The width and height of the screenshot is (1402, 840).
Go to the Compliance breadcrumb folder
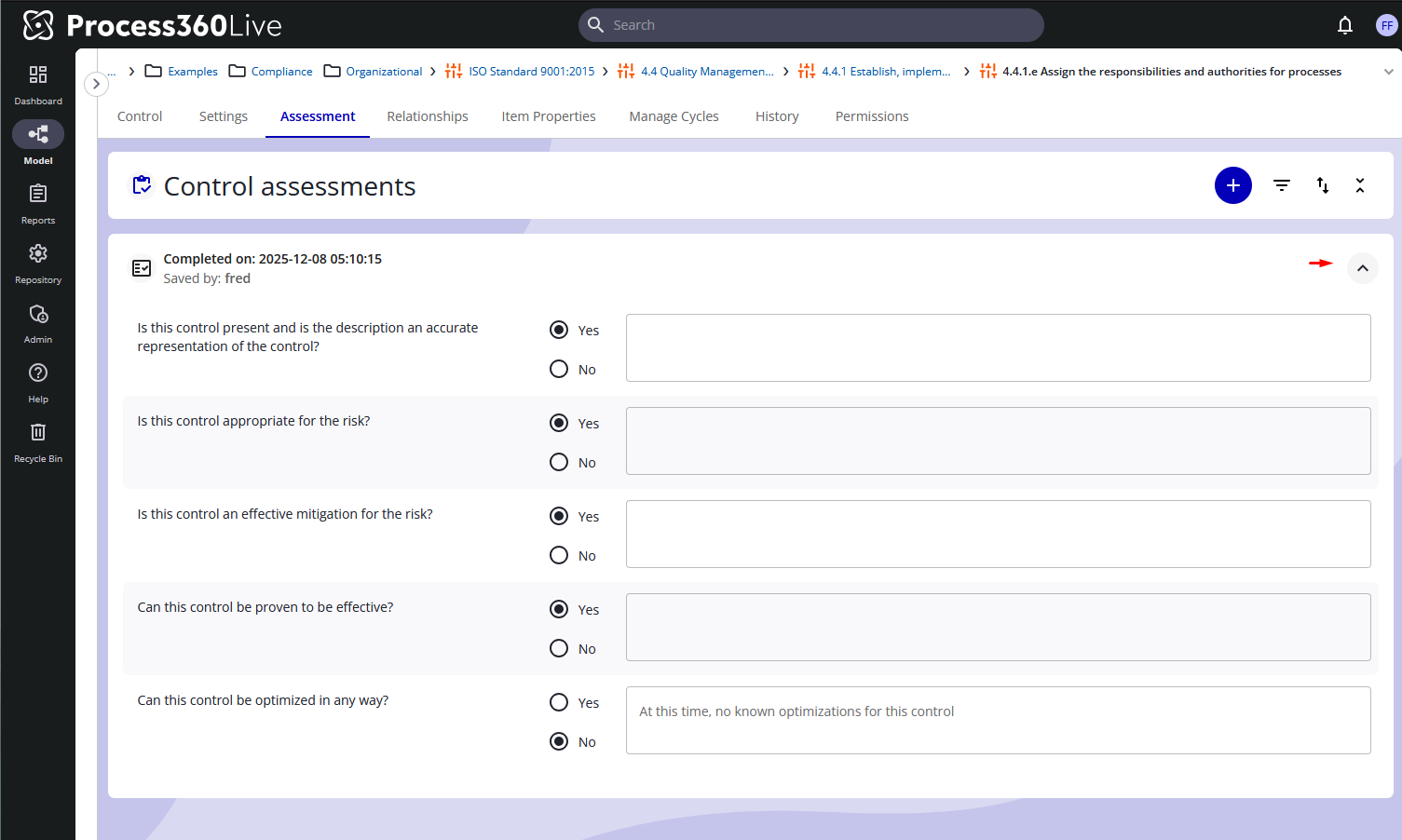(281, 72)
